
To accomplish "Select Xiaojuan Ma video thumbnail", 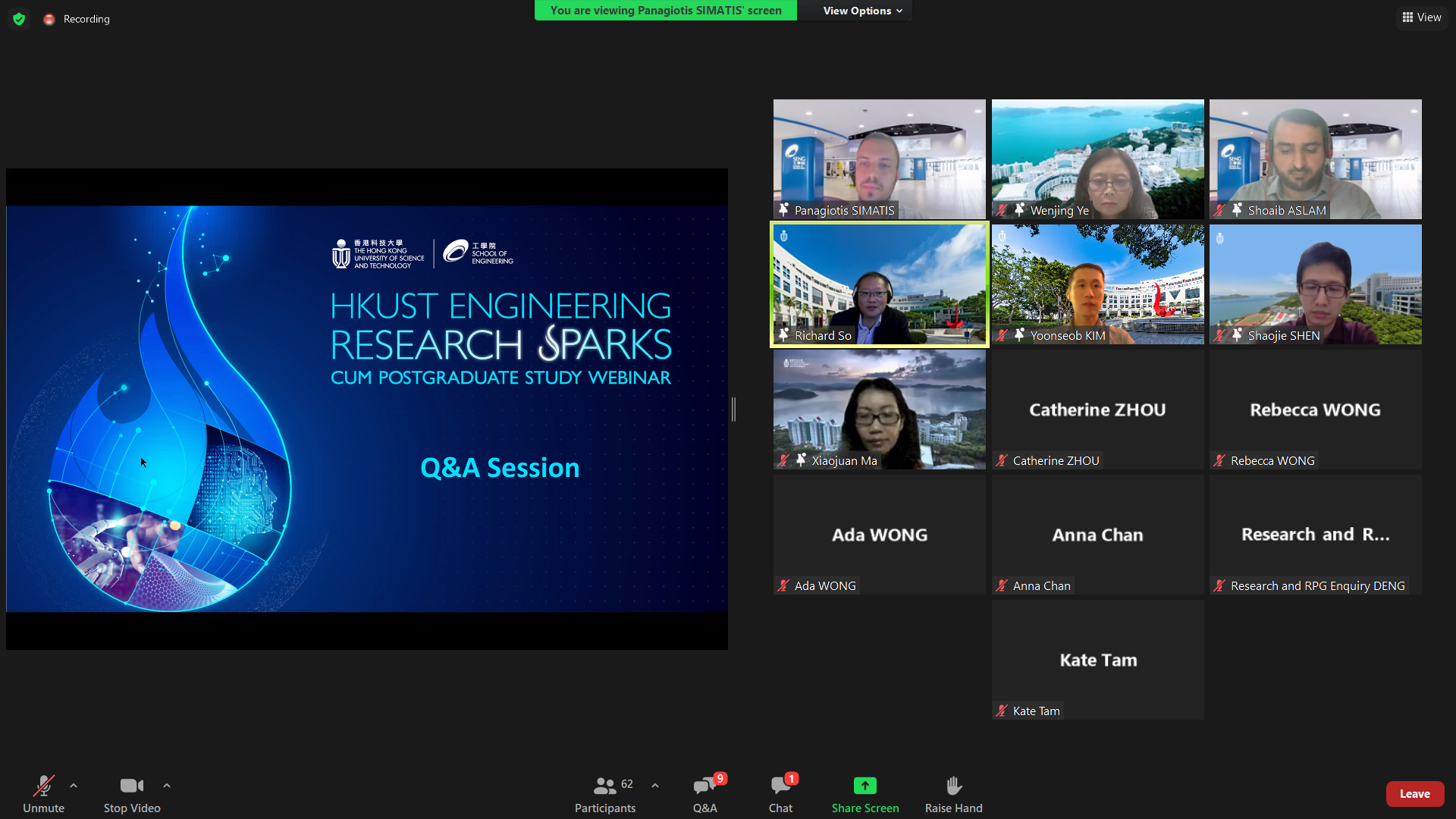I will [x=880, y=409].
